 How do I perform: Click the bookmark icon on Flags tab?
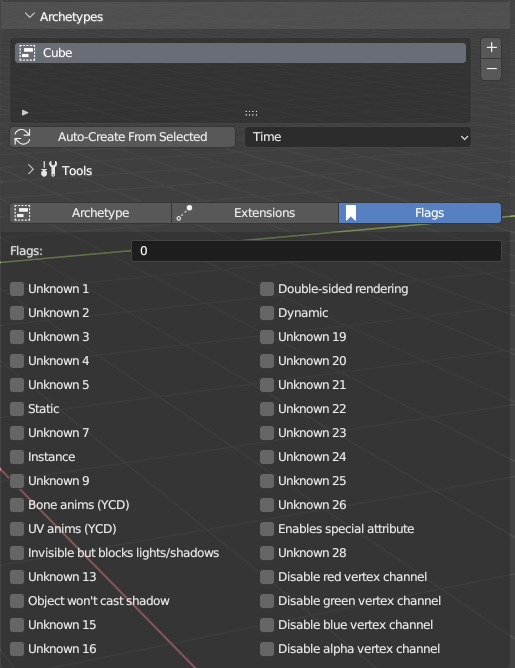click(x=351, y=213)
